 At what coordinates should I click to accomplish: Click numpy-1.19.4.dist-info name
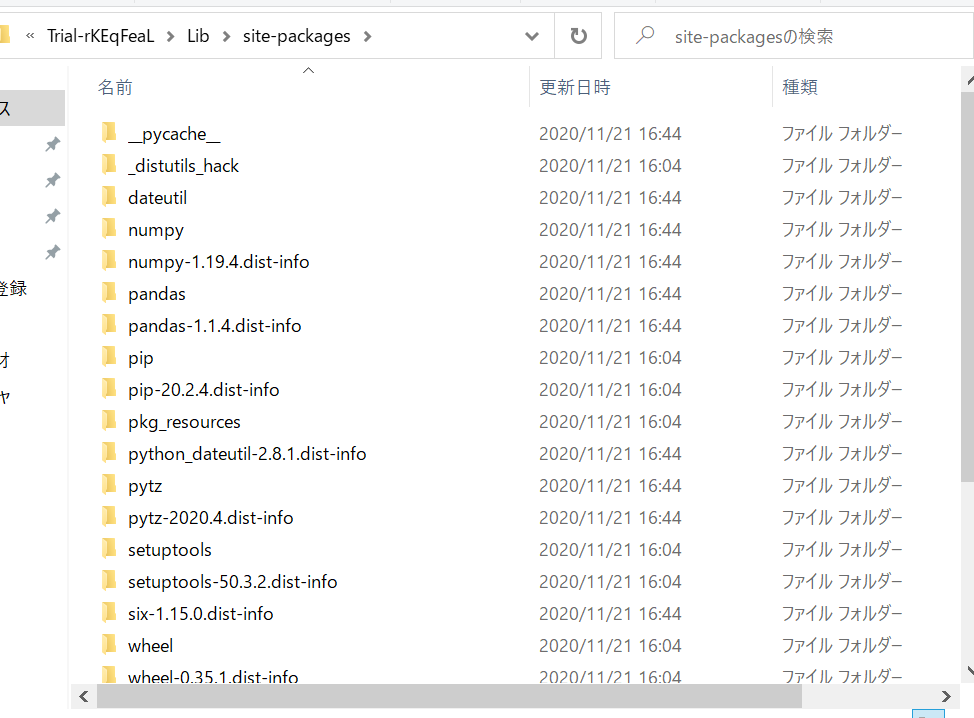pyautogui.click(x=219, y=262)
